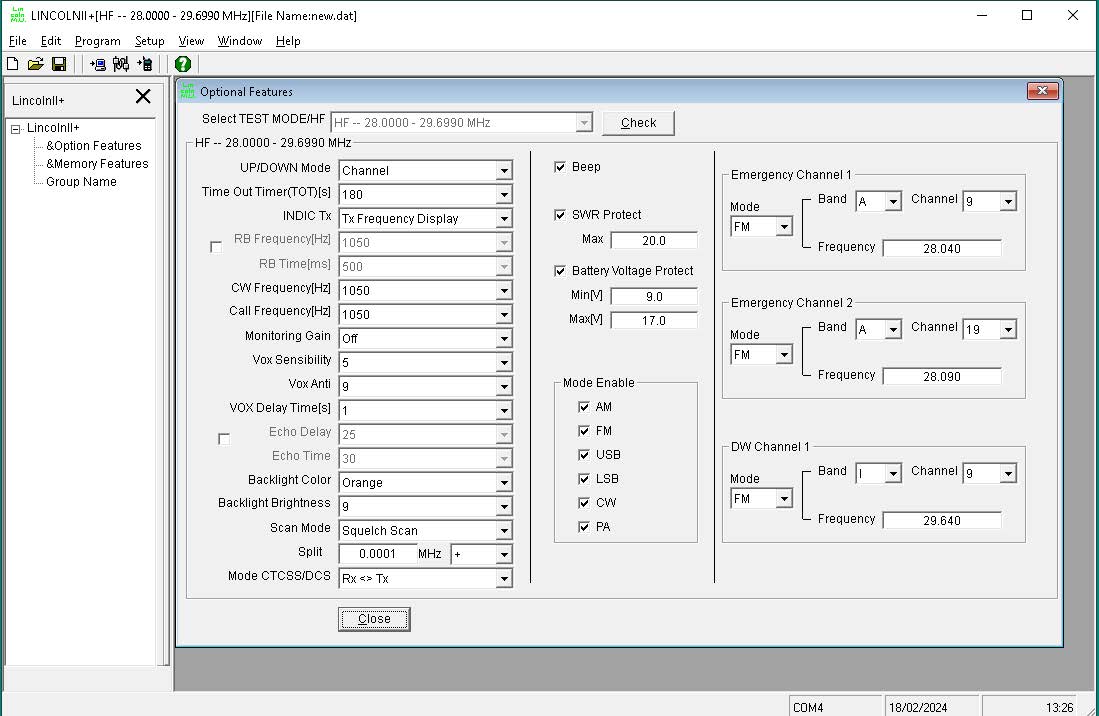Screen dimensions: 1099x716
Task: Toggle the Beep checkbox
Action: point(560,167)
